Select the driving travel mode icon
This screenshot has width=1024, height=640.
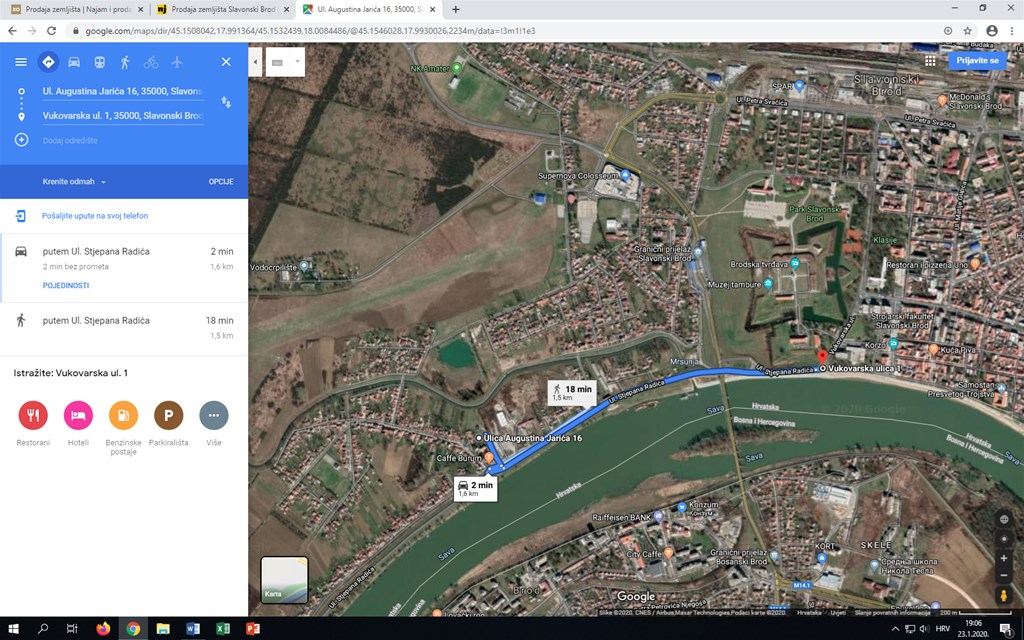click(74, 62)
